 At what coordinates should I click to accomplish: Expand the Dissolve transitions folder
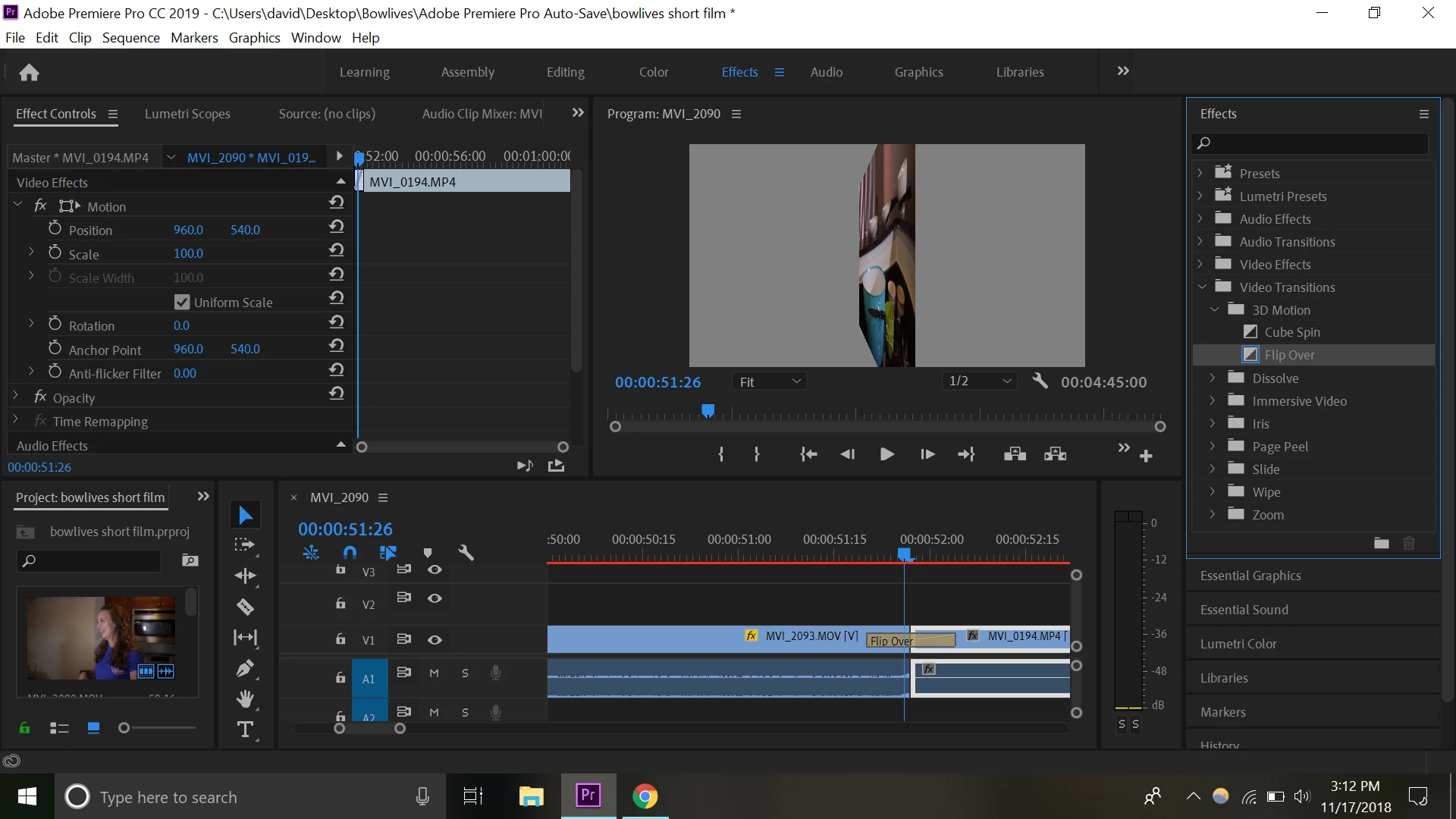(1212, 378)
